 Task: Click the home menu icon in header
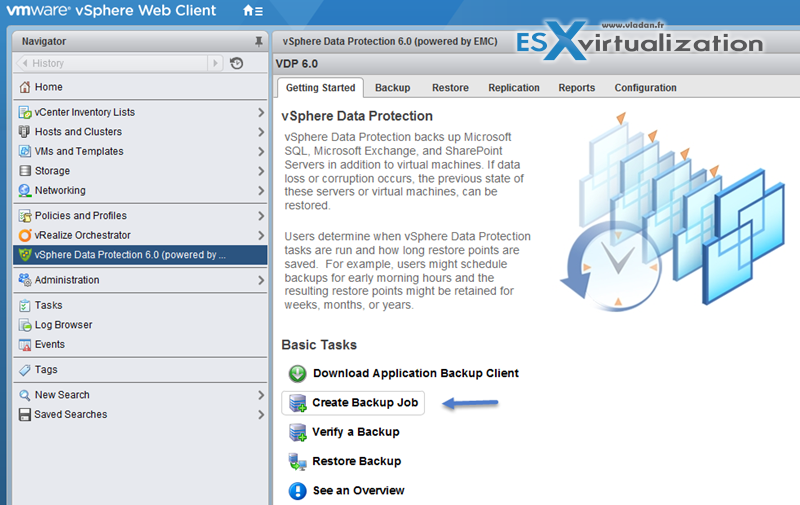[x=253, y=11]
